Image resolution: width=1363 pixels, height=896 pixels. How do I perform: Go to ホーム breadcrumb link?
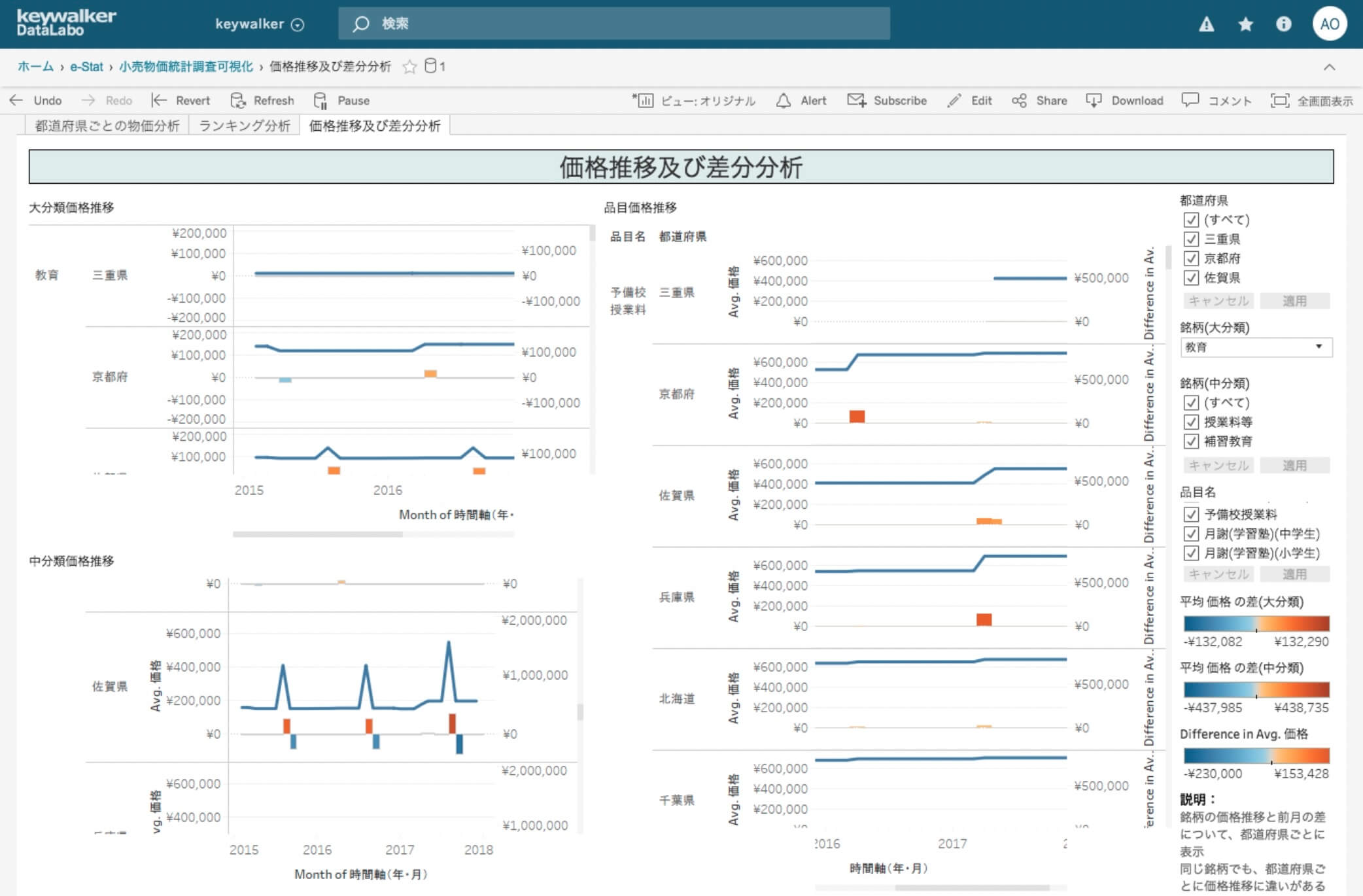(35, 66)
